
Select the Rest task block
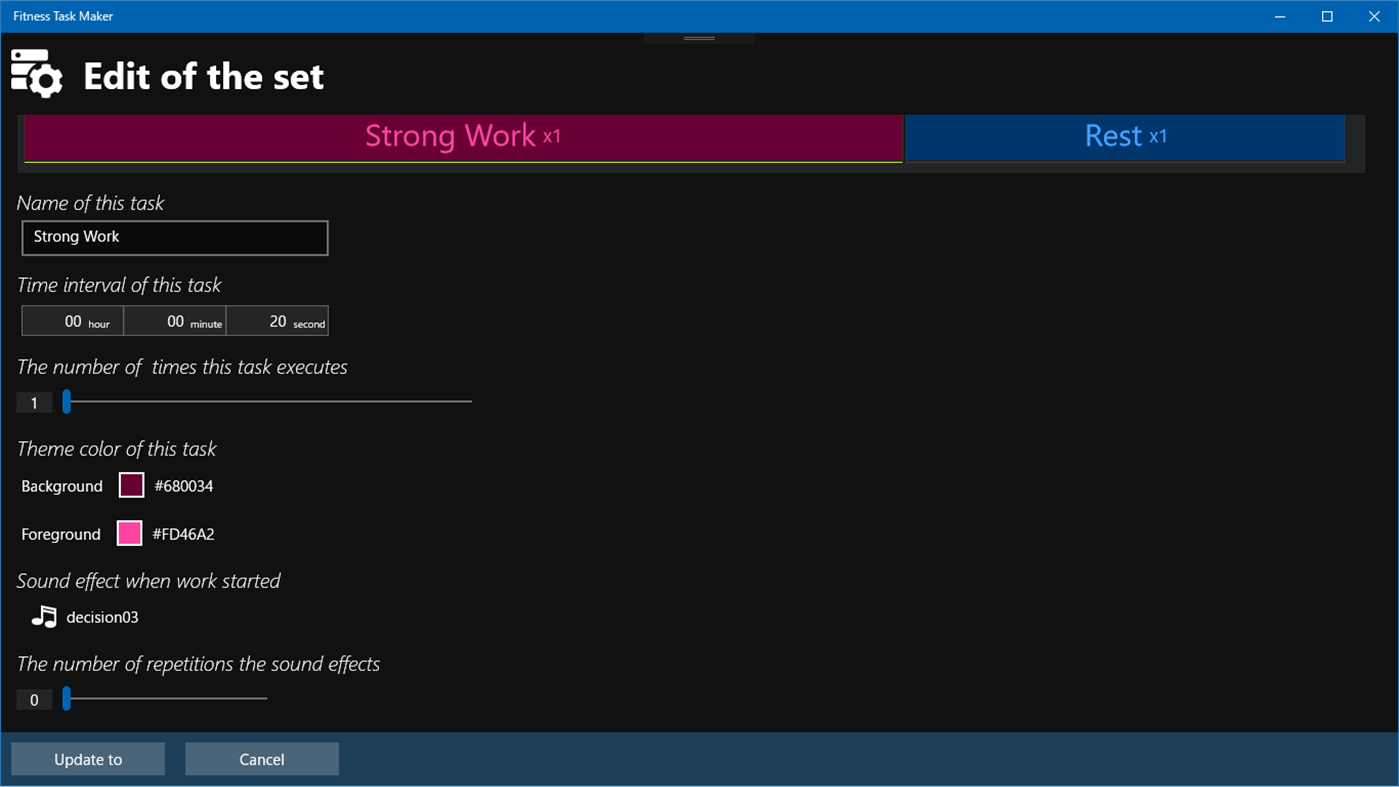pyautogui.click(x=1124, y=136)
